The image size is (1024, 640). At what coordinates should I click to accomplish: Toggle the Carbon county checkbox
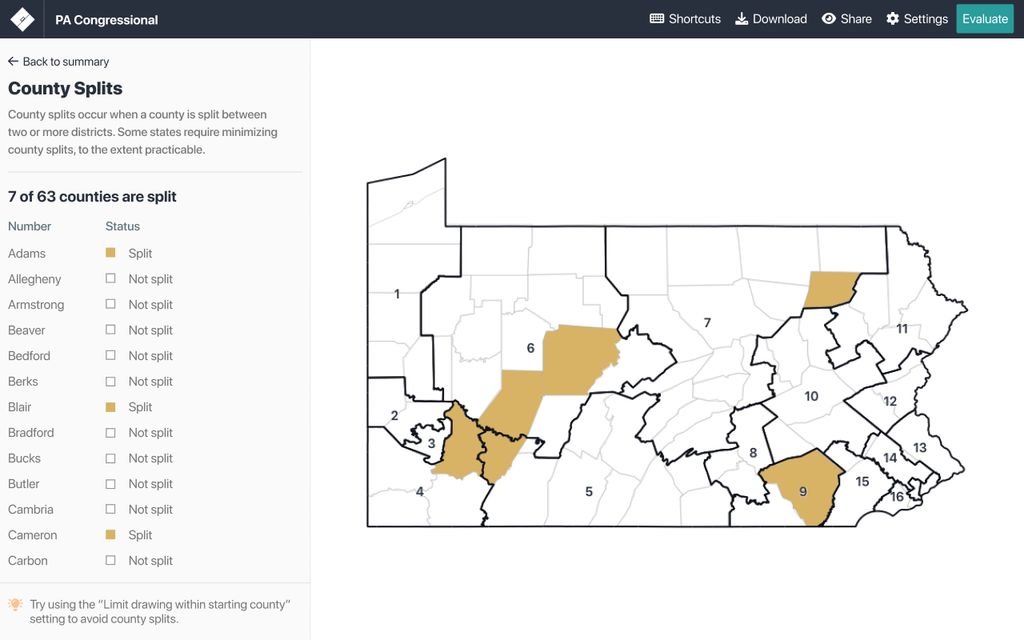110,560
